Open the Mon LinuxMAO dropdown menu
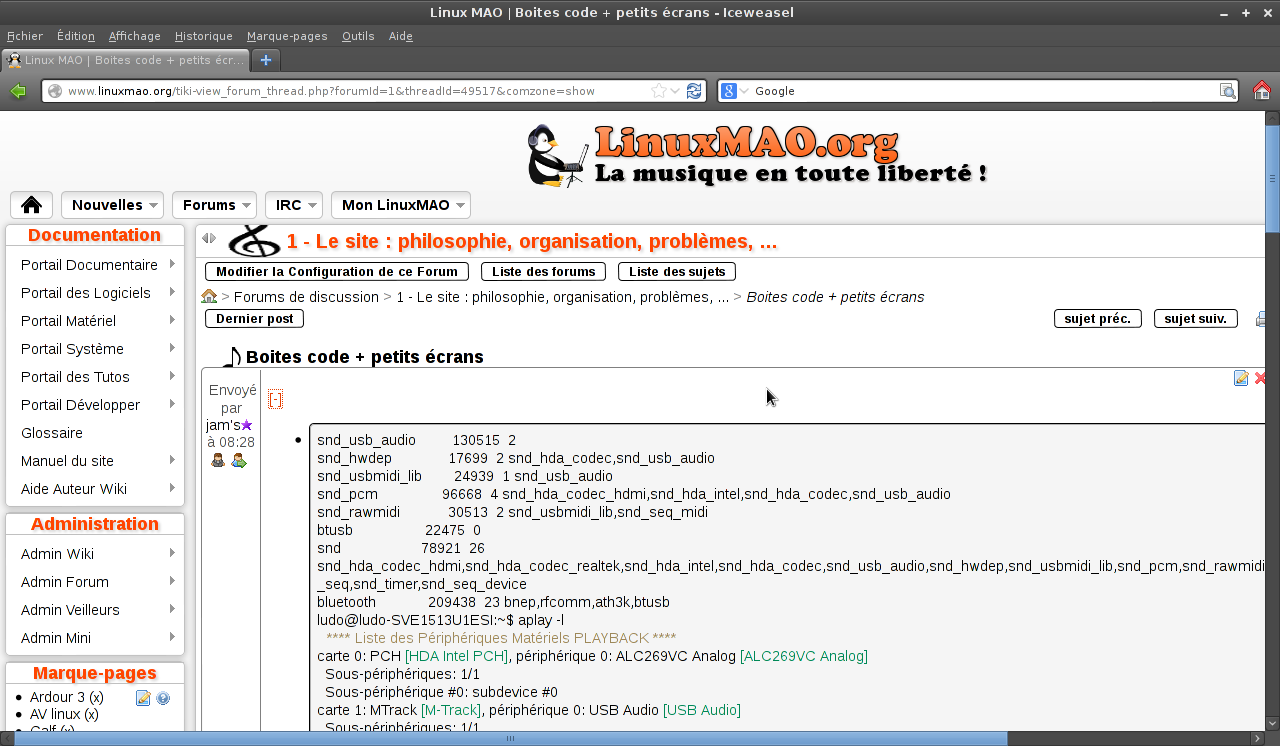 (400, 205)
